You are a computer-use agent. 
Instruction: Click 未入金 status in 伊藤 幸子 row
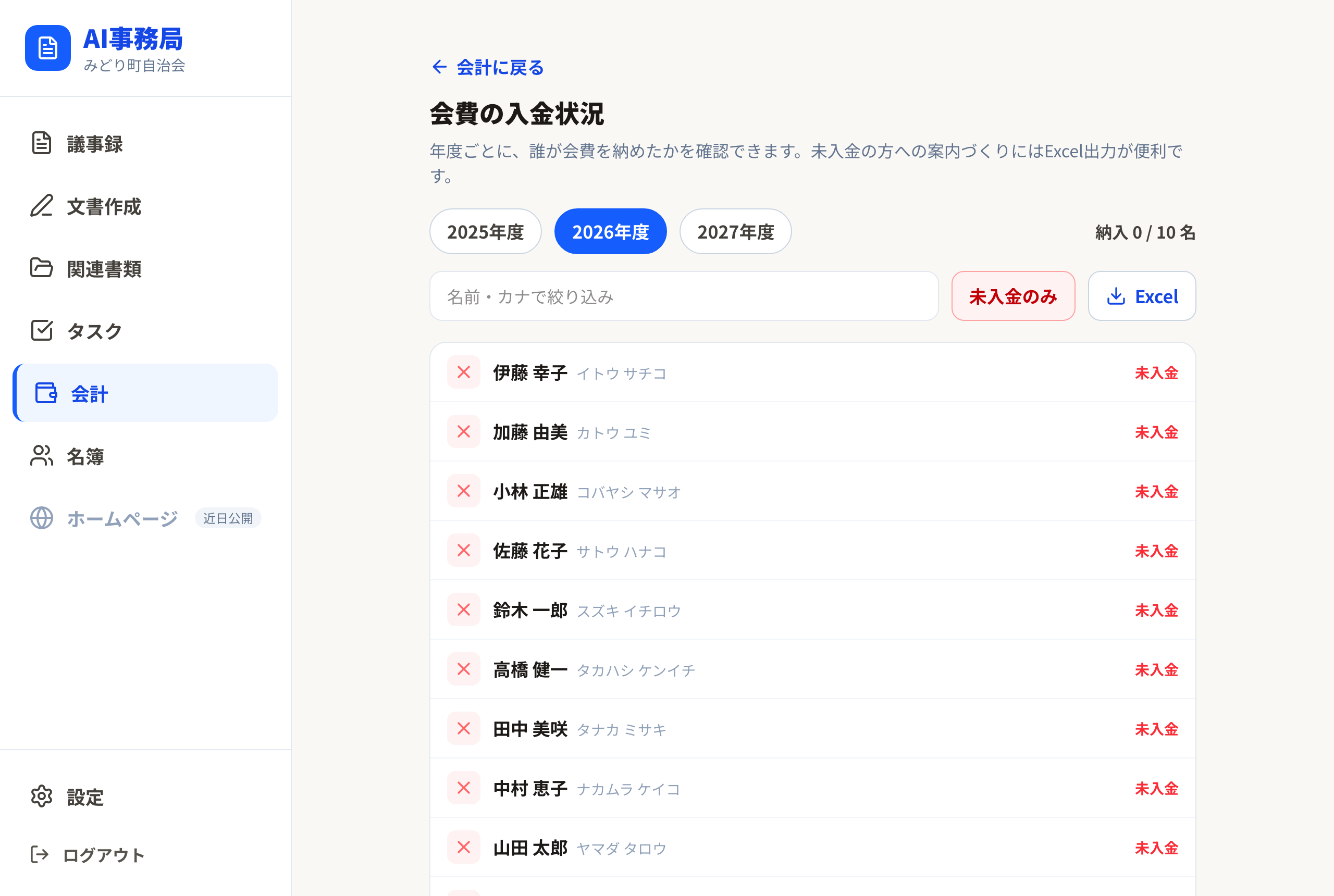click(x=1156, y=372)
